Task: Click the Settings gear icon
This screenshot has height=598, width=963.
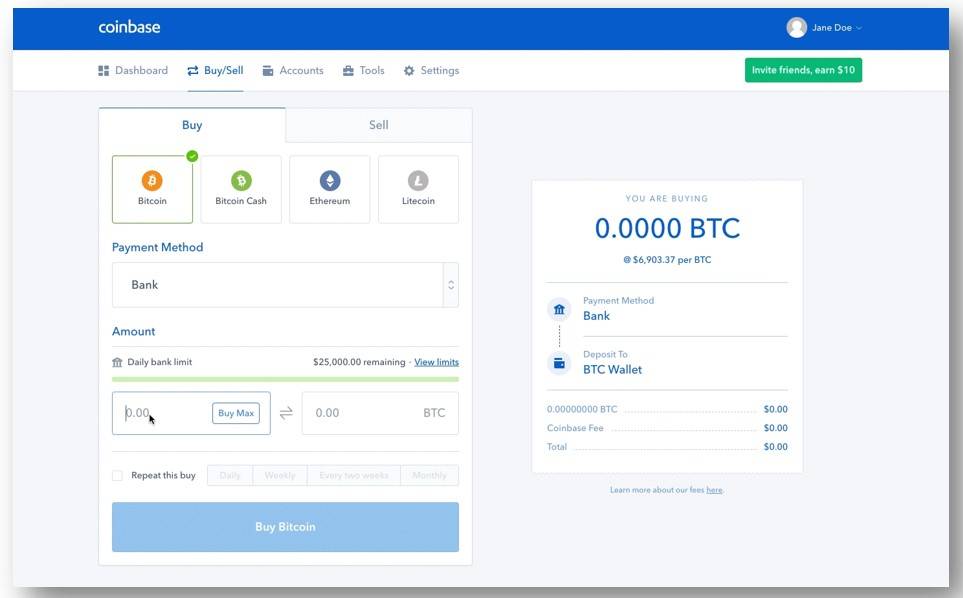Action: (407, 70)
